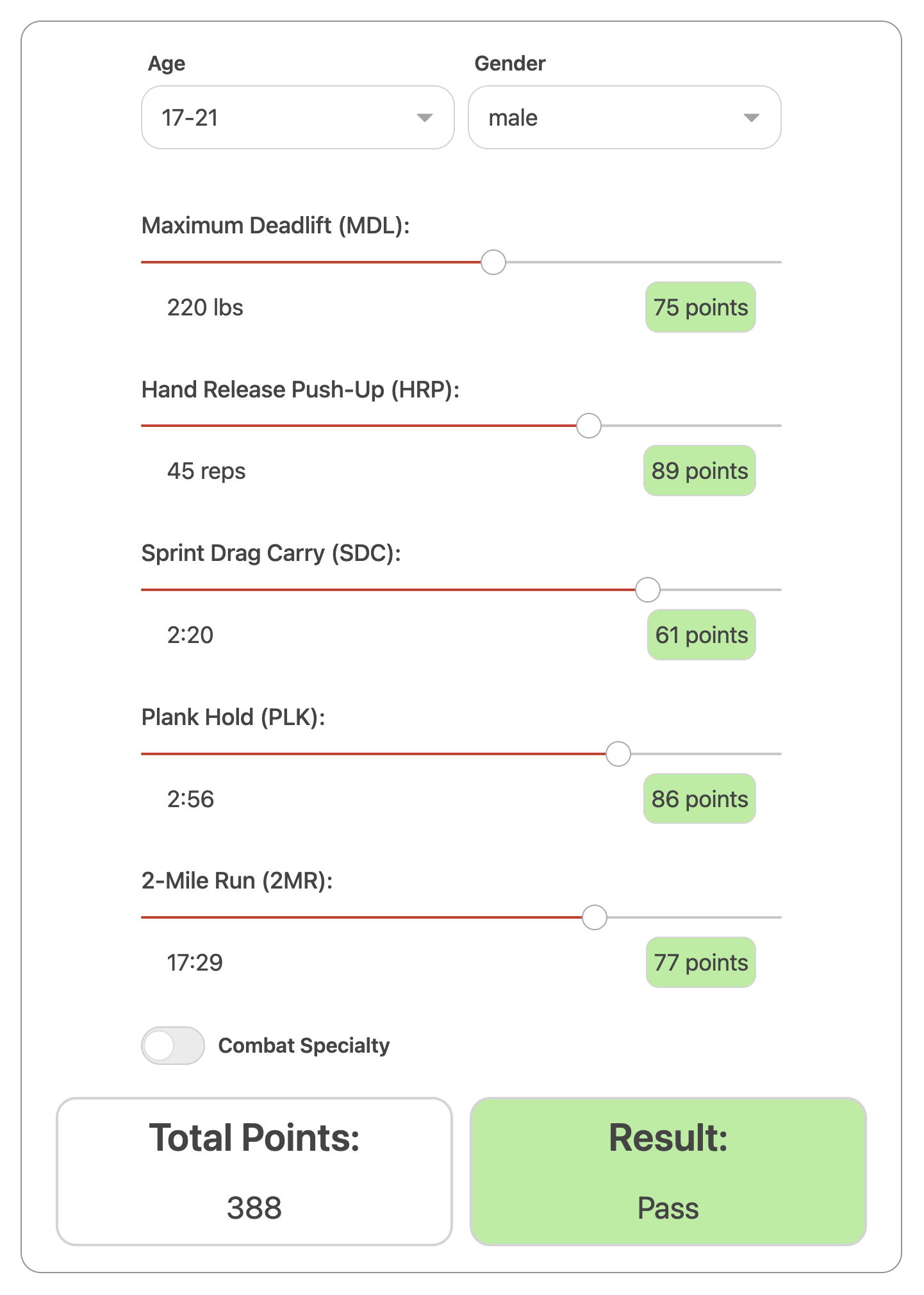Click the 17:29 run time label
Viewport: 924px width, 1295px height.
(195, 962)
